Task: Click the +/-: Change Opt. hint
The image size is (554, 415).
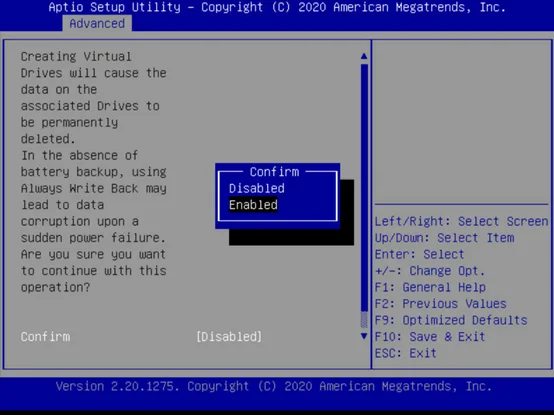Action: (x=430, y=271)
